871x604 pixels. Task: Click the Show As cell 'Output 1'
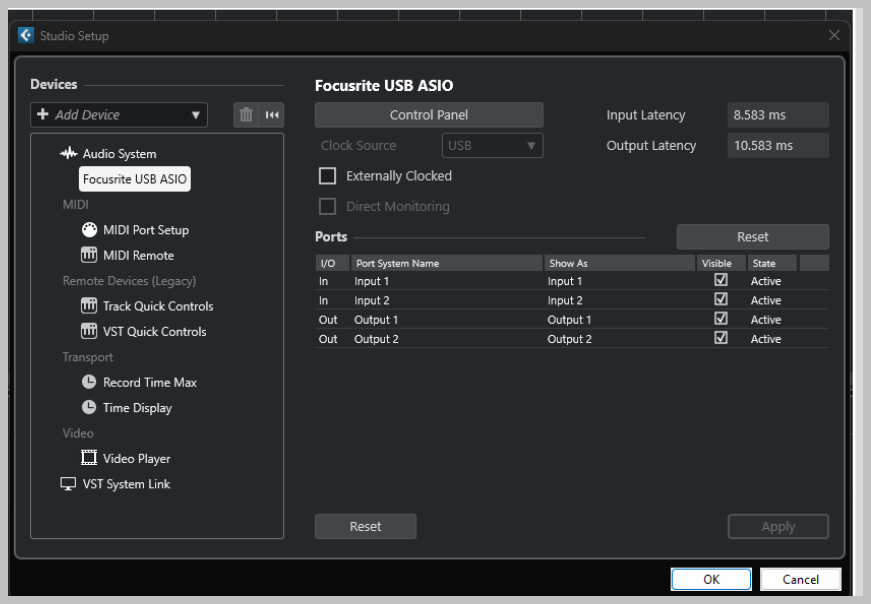[569, 320]
